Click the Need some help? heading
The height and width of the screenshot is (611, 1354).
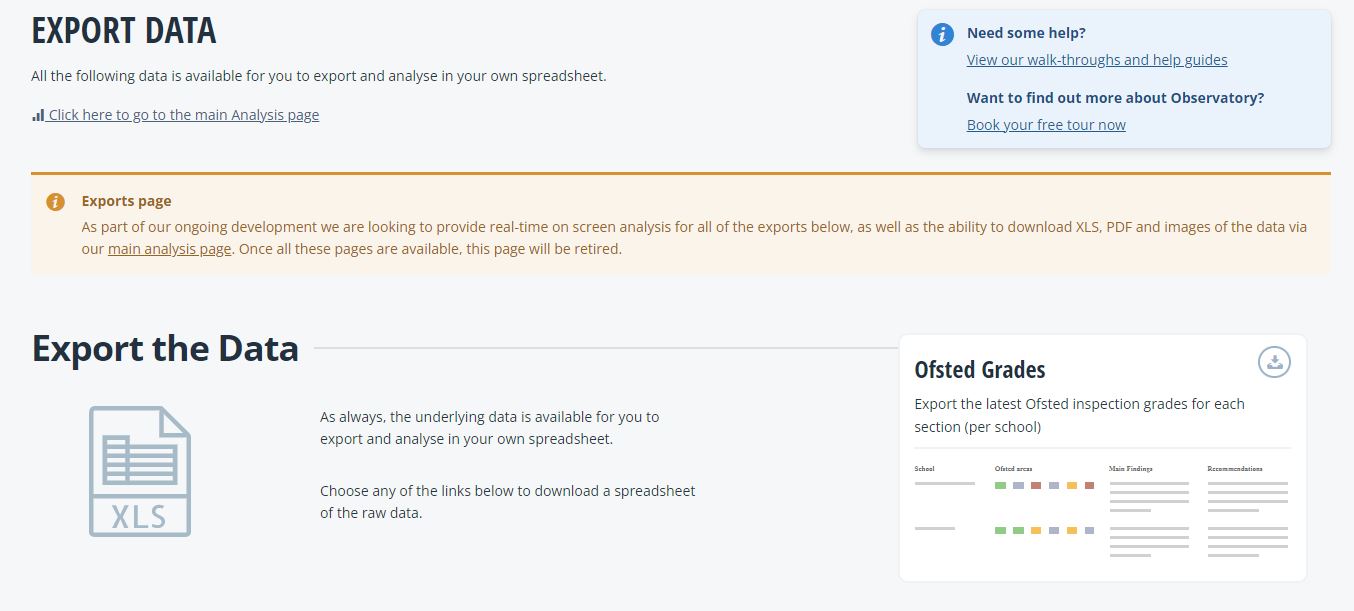coord(1026,33)
